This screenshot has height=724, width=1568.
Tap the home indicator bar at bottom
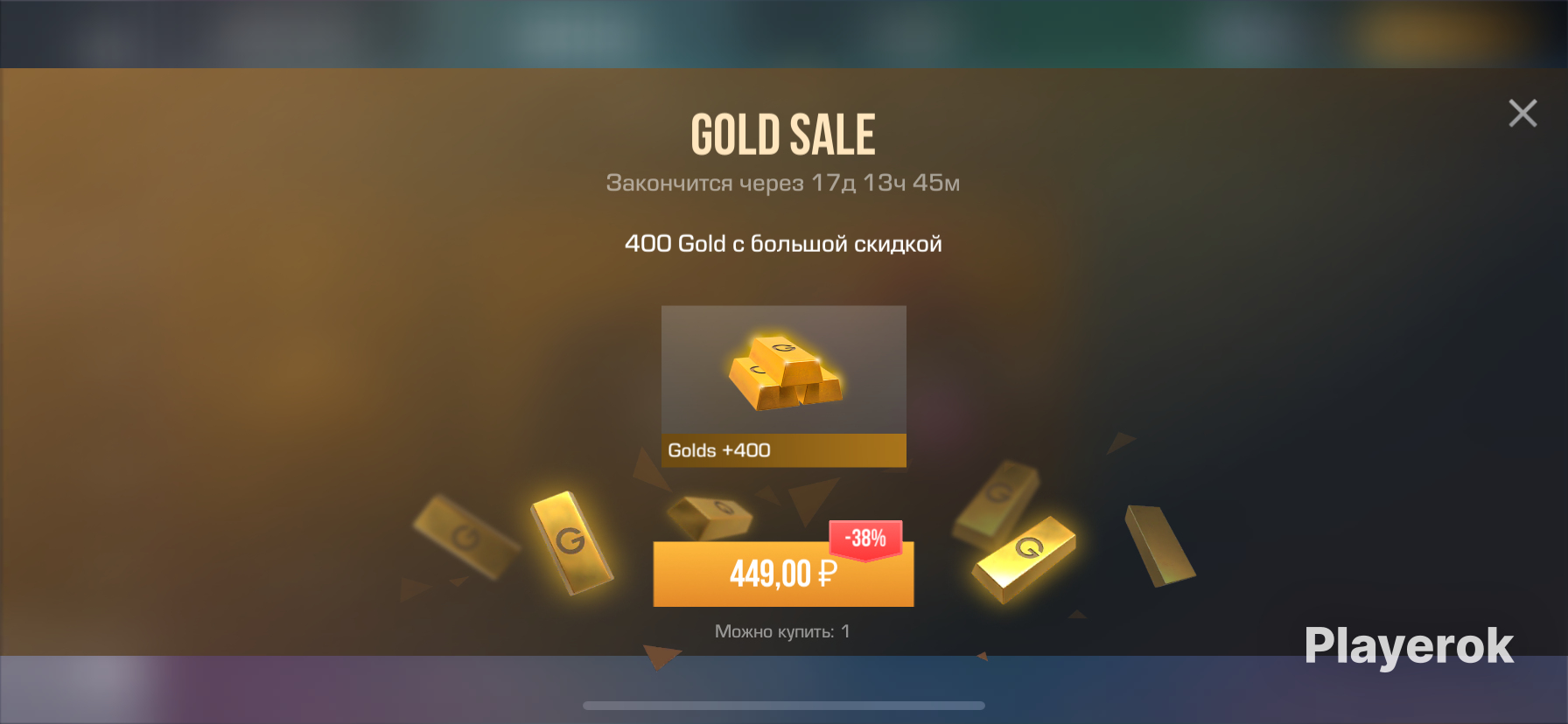pos(783,706)
